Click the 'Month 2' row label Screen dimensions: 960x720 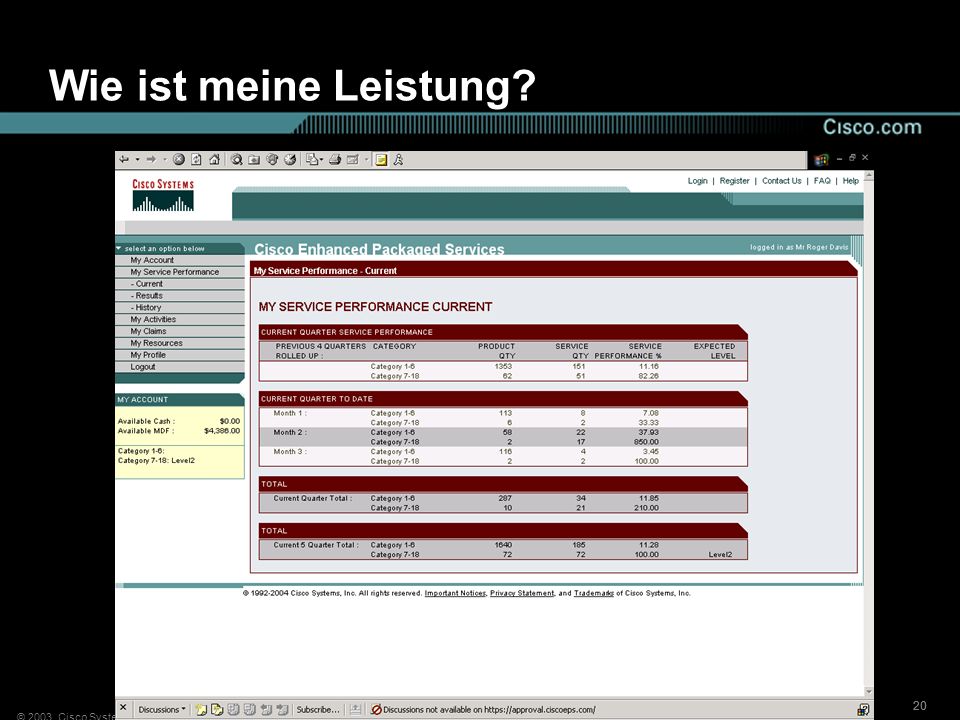click(x=290, y=432)
